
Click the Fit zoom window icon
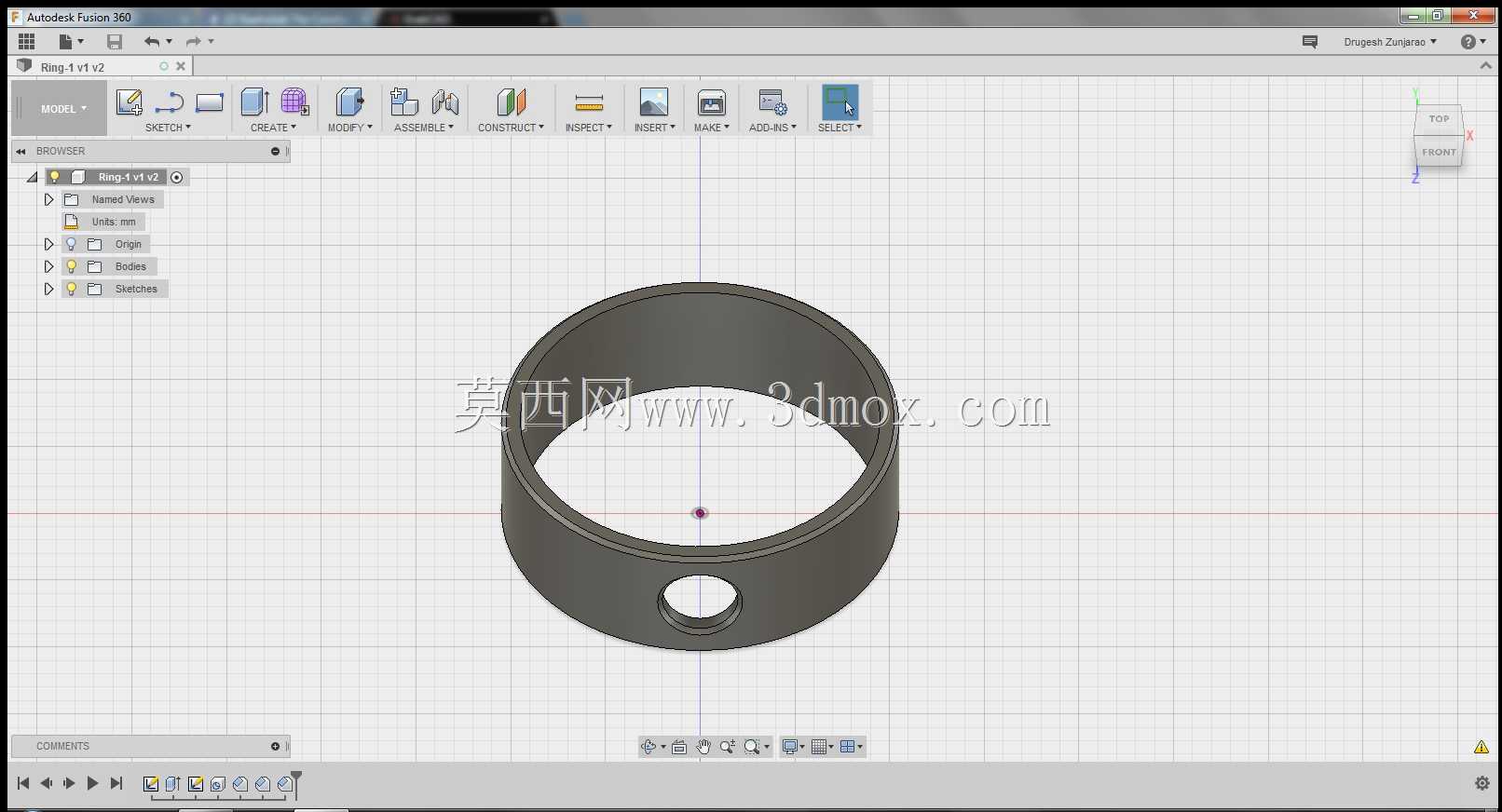coord(752,747)
